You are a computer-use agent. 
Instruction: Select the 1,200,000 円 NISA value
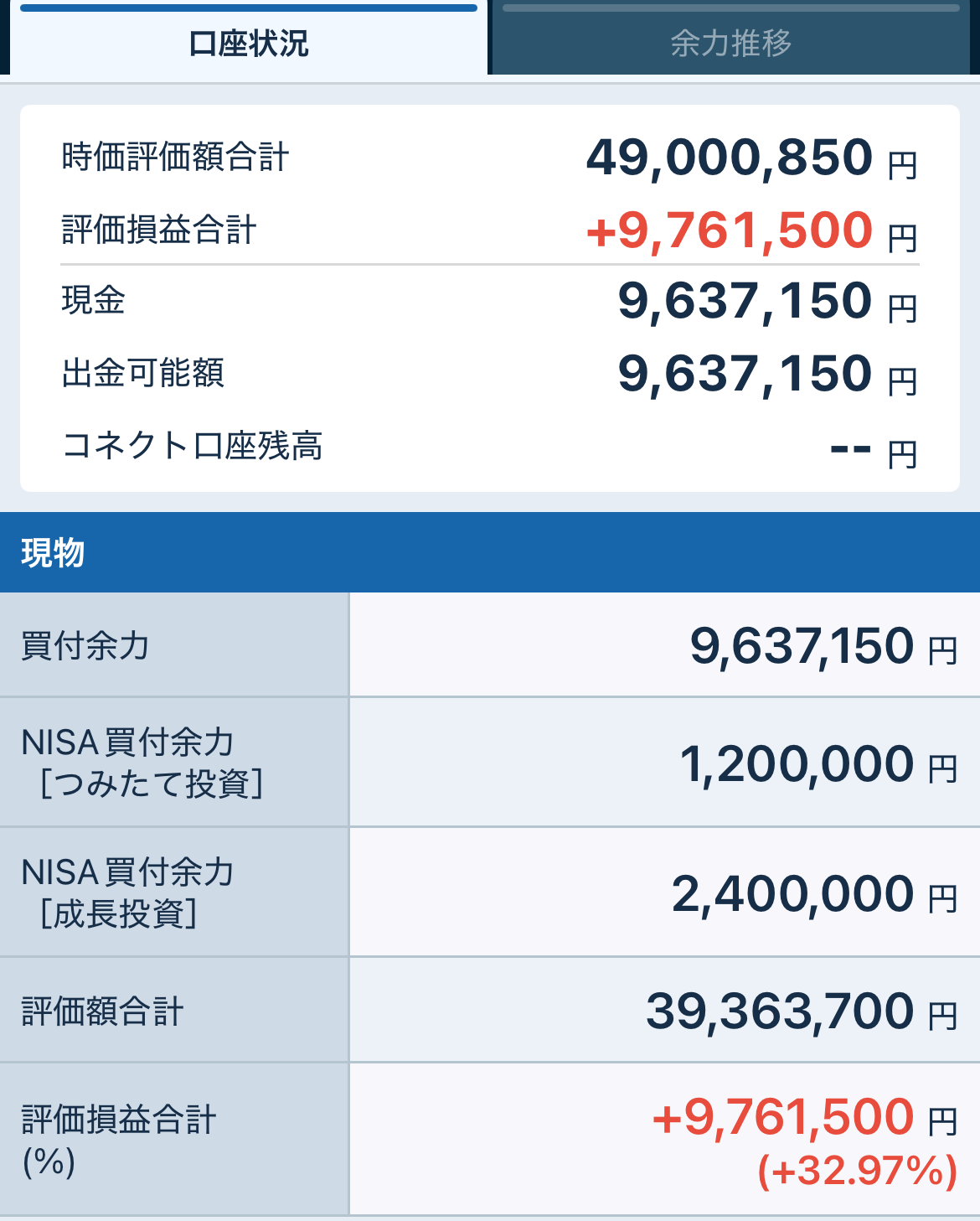796,764
